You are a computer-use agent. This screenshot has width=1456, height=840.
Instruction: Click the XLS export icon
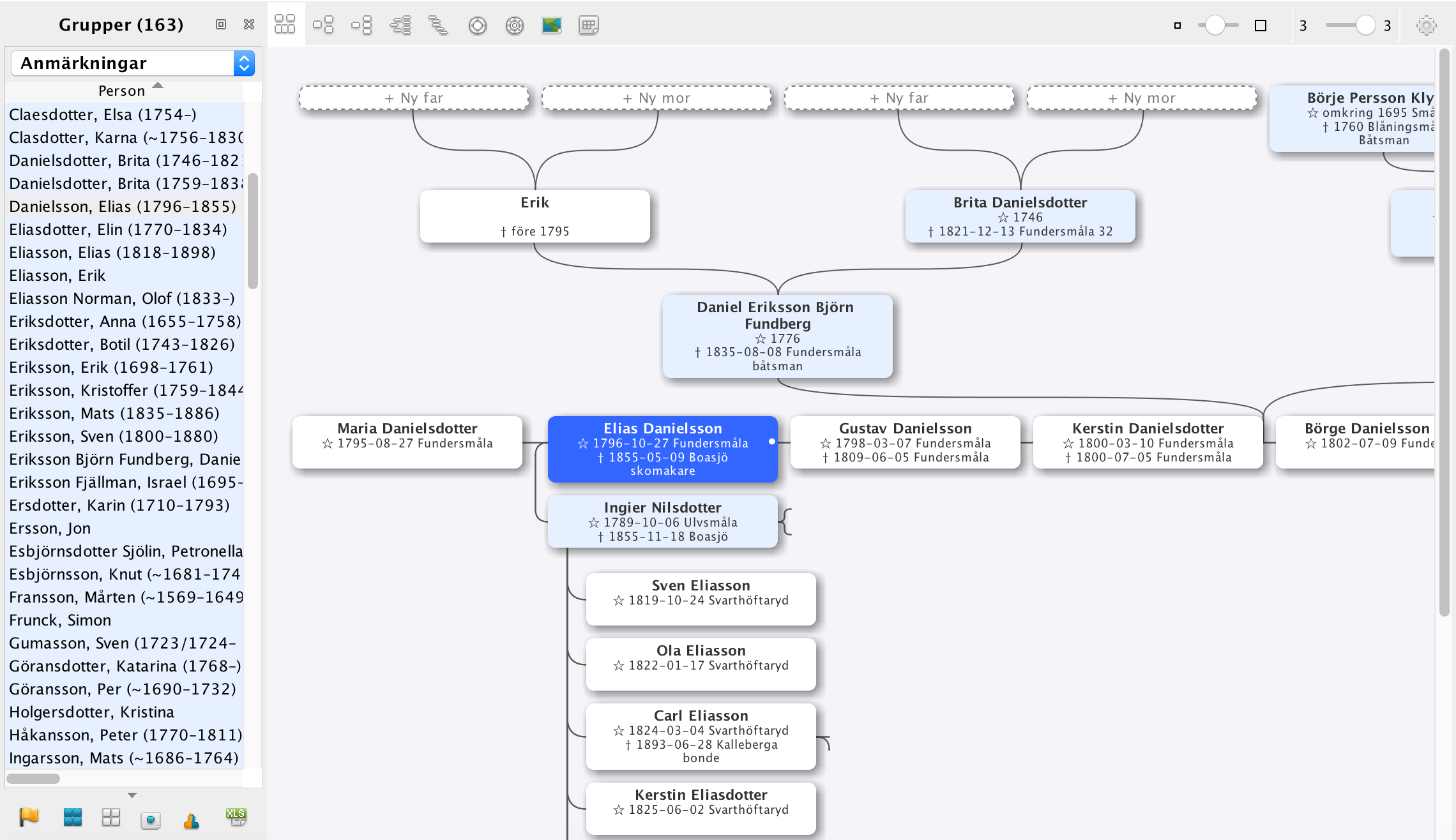(236, 817)
